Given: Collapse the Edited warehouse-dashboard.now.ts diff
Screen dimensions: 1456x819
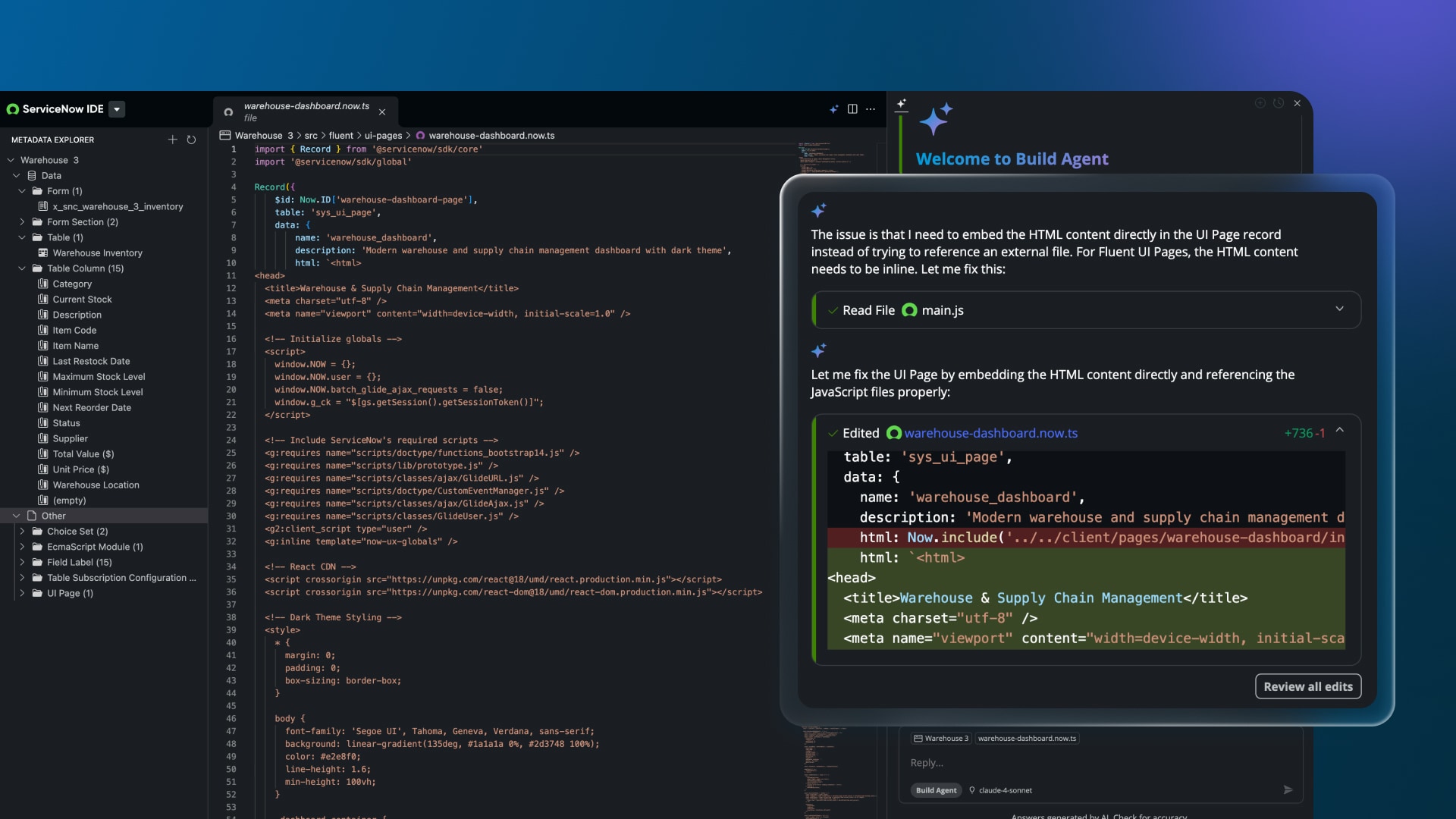Looking at the screenshot, I should [x=1339, y=430].
